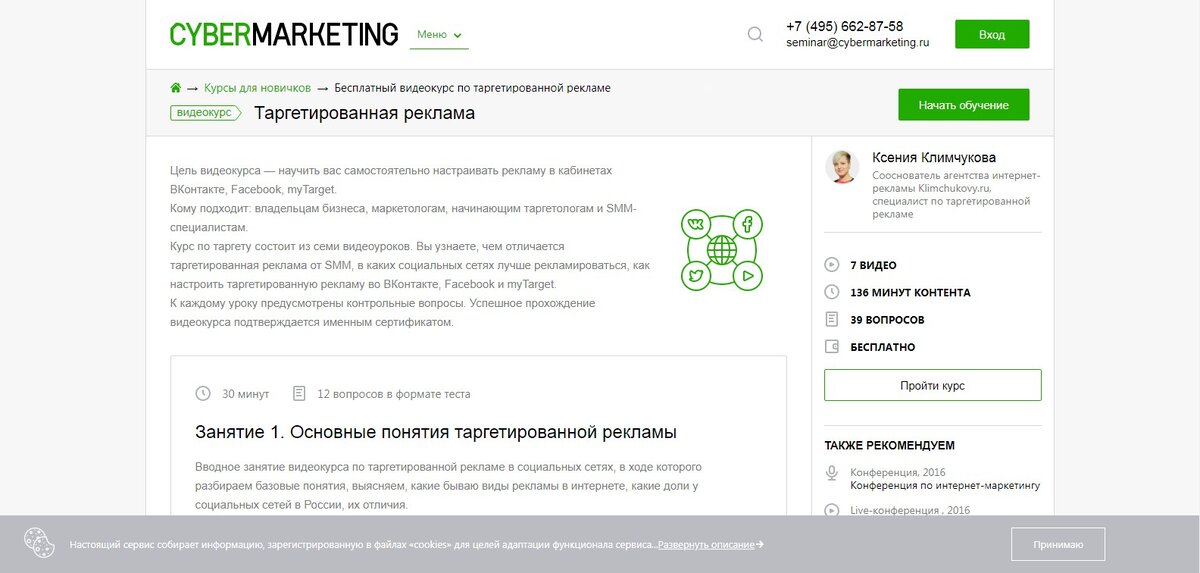Image resolution: width=1200 pixels, height=573 pixels.
Task: Click the arrow after Развернуть описание
Action: pyautogui.click(x=760, y=544)
